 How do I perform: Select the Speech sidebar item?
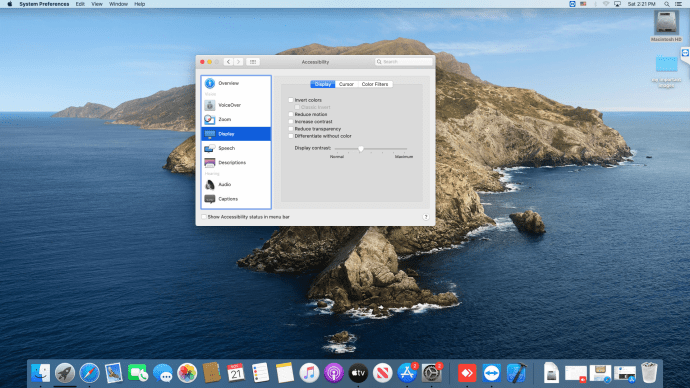pos(236,148)
